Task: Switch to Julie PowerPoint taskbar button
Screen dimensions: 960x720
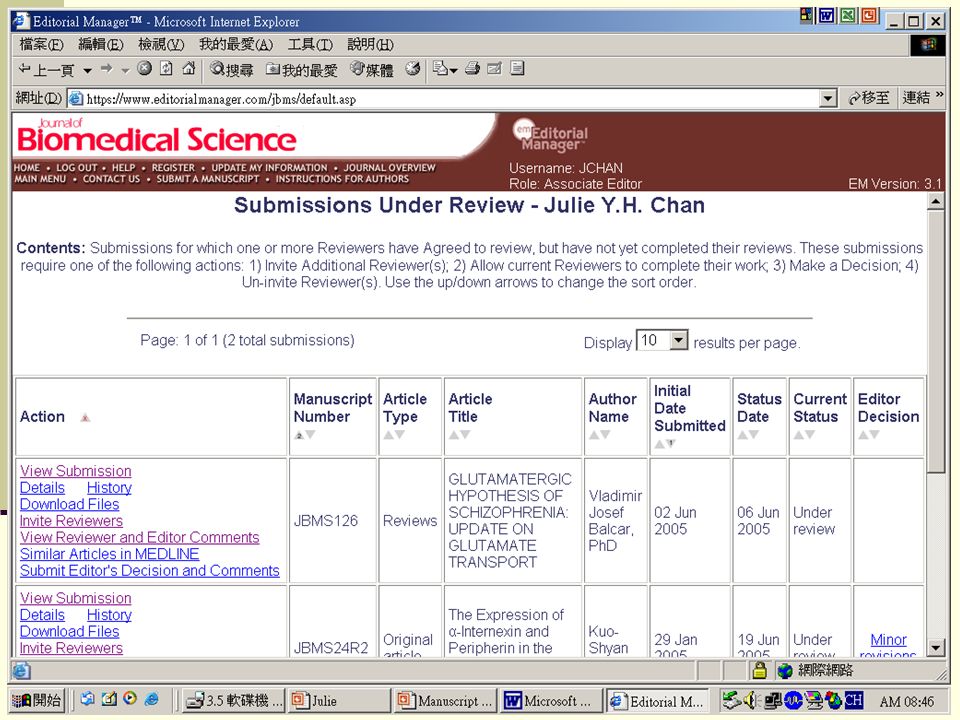Action: click(x=339, y=700)
